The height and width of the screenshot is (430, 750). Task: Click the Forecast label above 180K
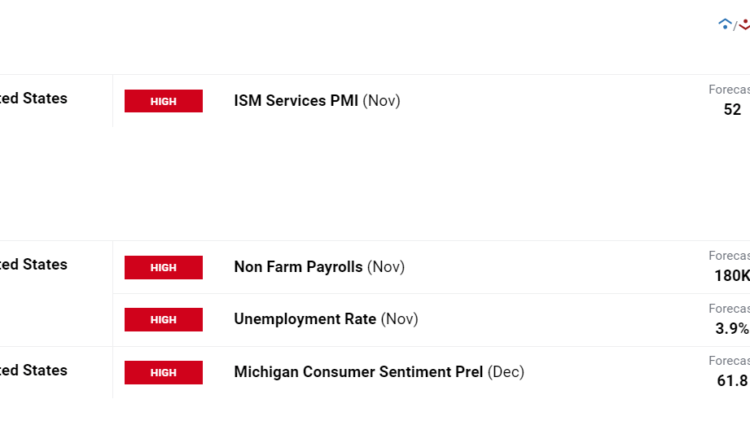pos(729,256)
